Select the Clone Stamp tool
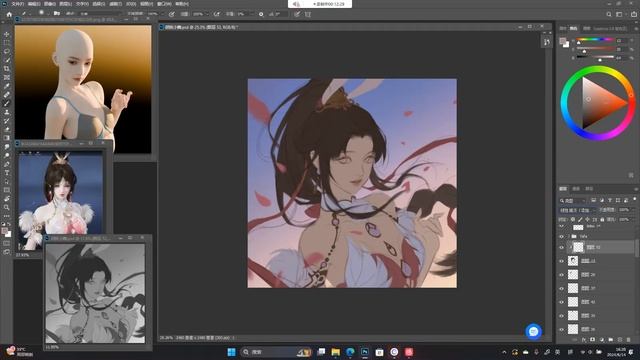This screenshot has width=640, height=360. (x=7, y=112)
